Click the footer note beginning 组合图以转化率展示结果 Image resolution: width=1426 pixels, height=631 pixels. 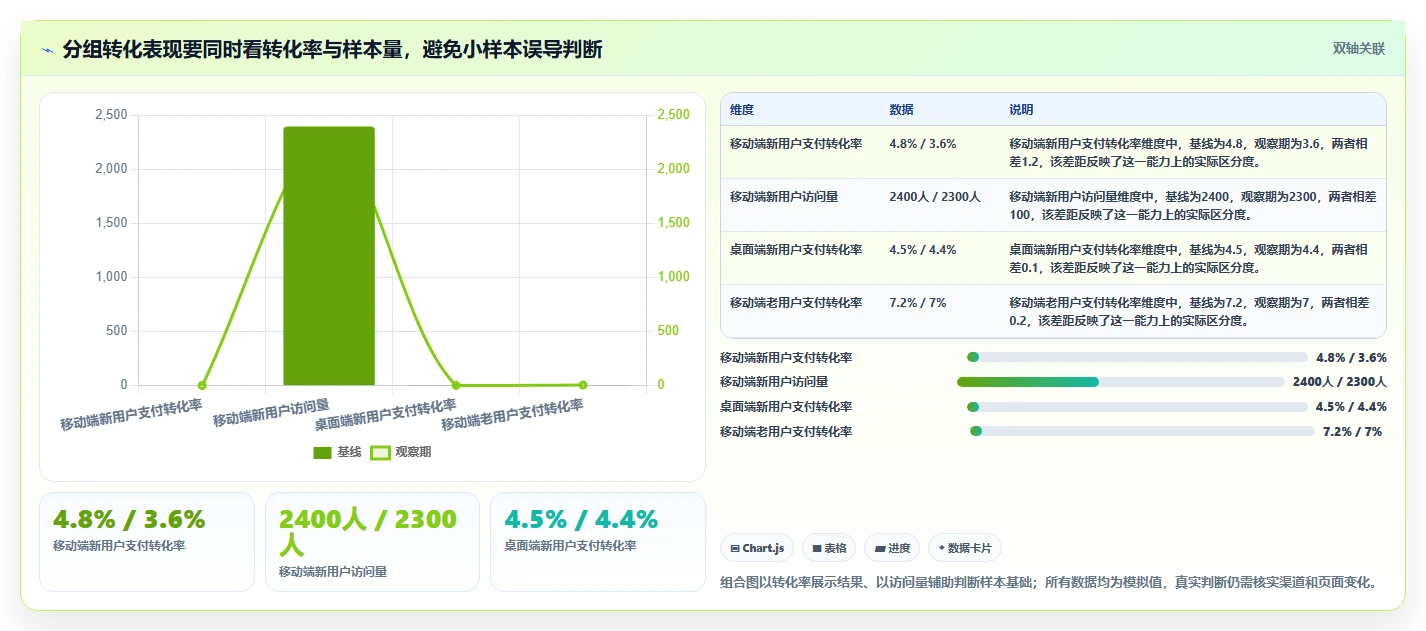(1048, 582)
